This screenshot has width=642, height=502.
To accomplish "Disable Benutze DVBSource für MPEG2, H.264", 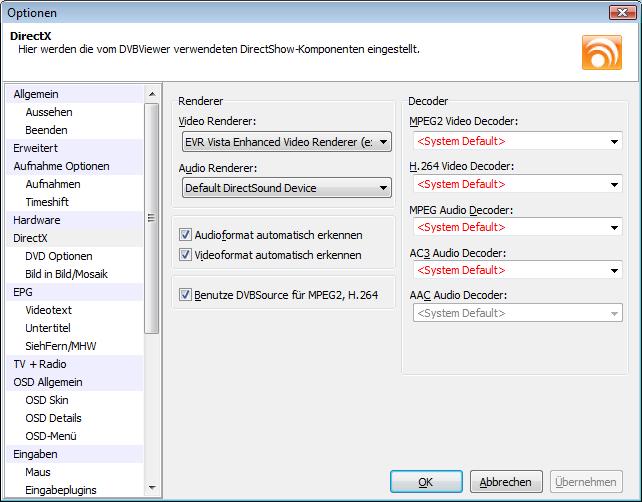I will click(185, 294).
